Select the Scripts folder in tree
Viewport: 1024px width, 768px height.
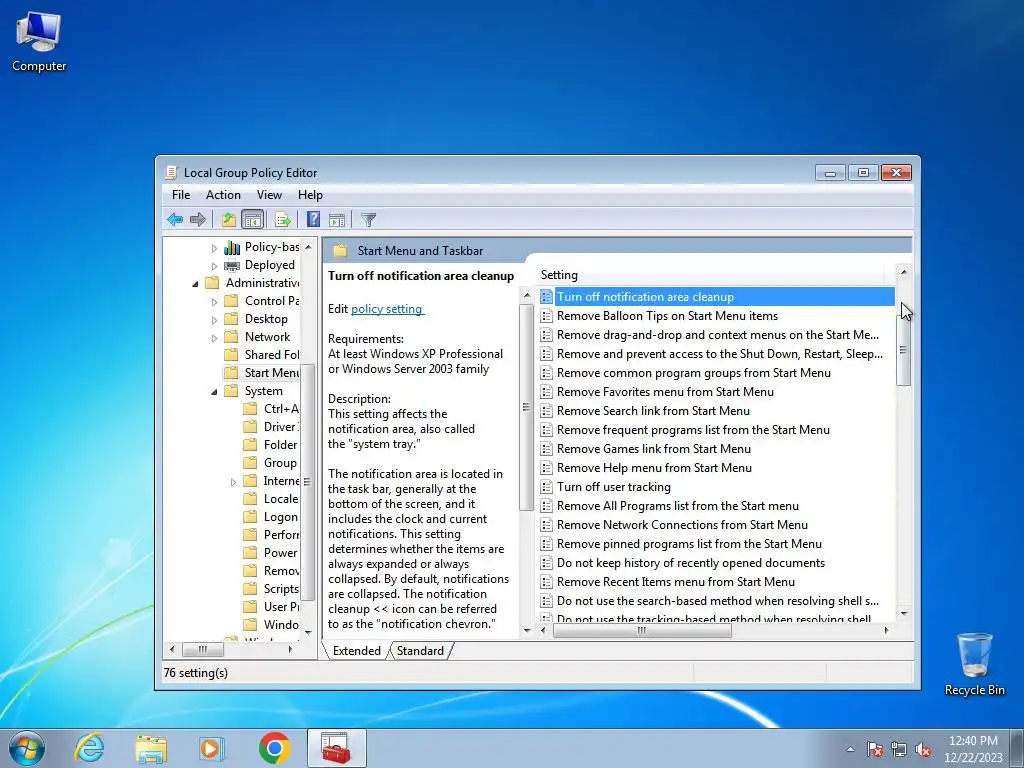[x=270, y=588]
